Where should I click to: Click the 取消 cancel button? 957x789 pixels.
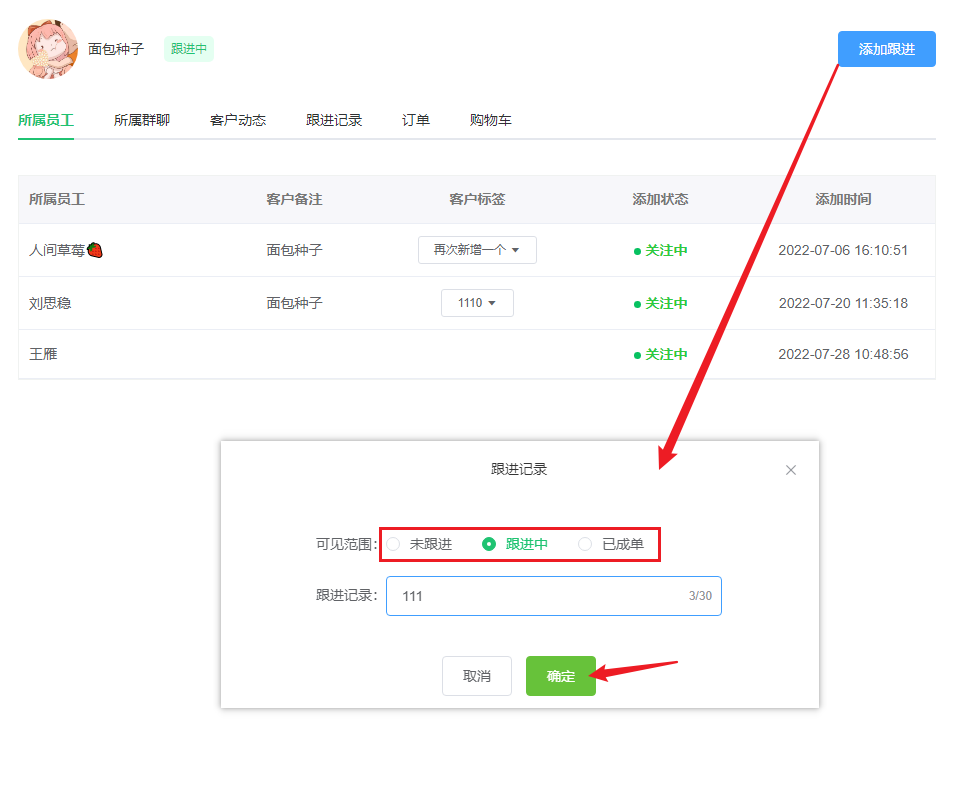pyautogui.click(x=477, y=676)
